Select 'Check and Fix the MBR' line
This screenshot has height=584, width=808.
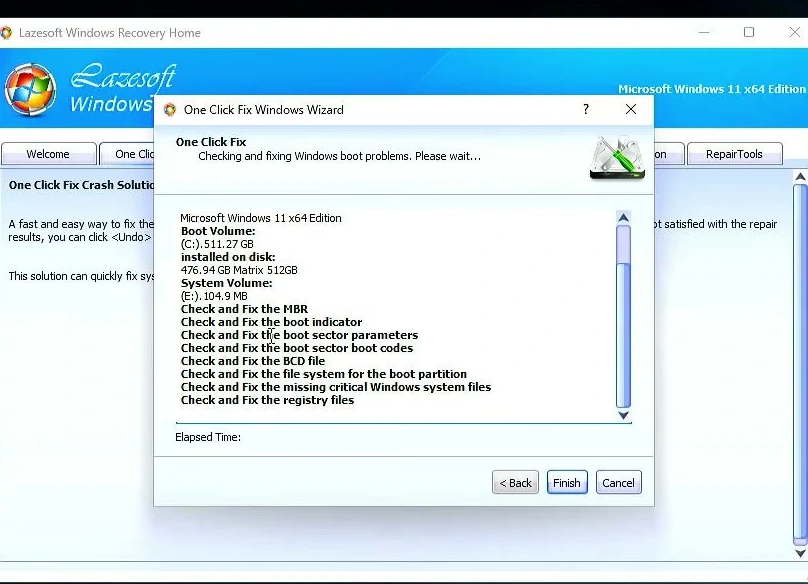point(244,309)
